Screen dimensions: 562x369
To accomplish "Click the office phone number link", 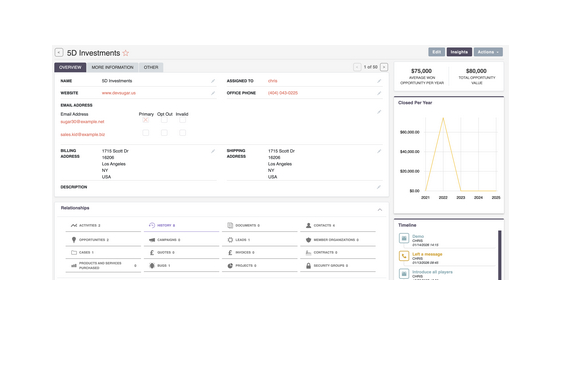I will tap(283, 93).
